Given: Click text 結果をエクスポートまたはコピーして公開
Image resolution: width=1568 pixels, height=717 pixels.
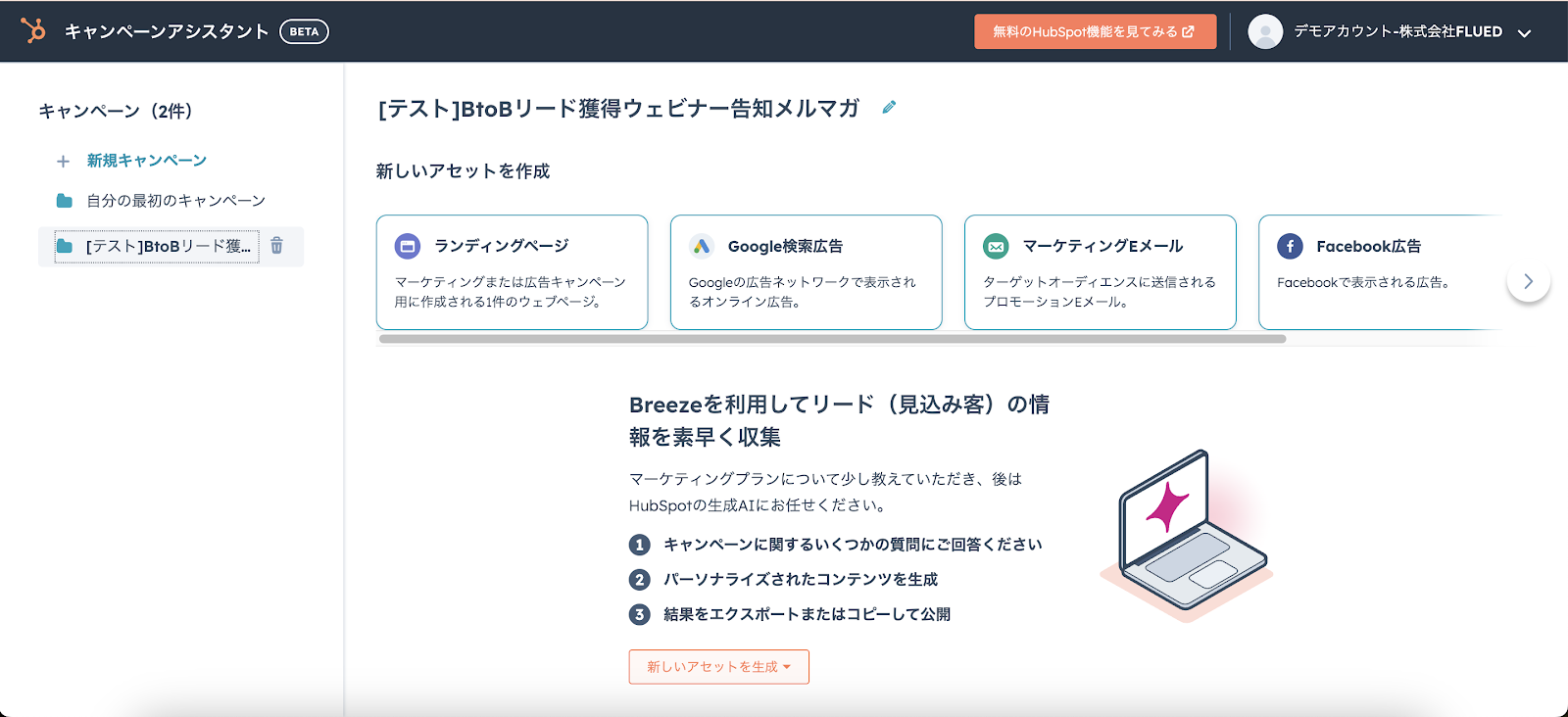Looking at the screenshot, I should [x=808, y=614].
